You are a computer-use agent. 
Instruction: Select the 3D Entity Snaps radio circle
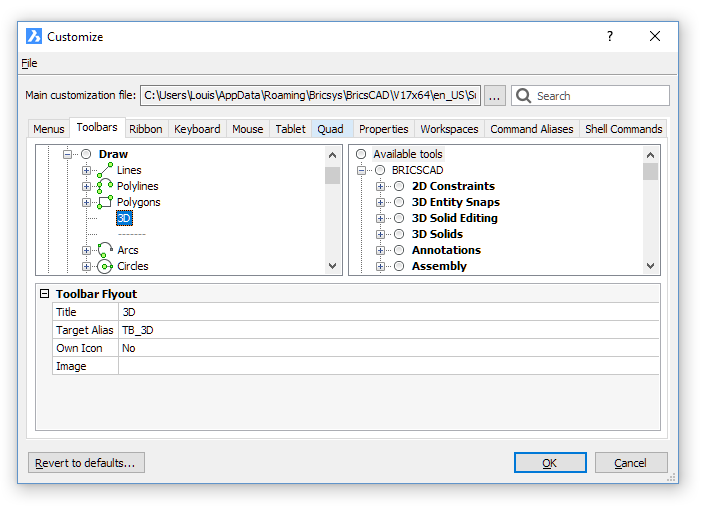click(x=399, y=202)
